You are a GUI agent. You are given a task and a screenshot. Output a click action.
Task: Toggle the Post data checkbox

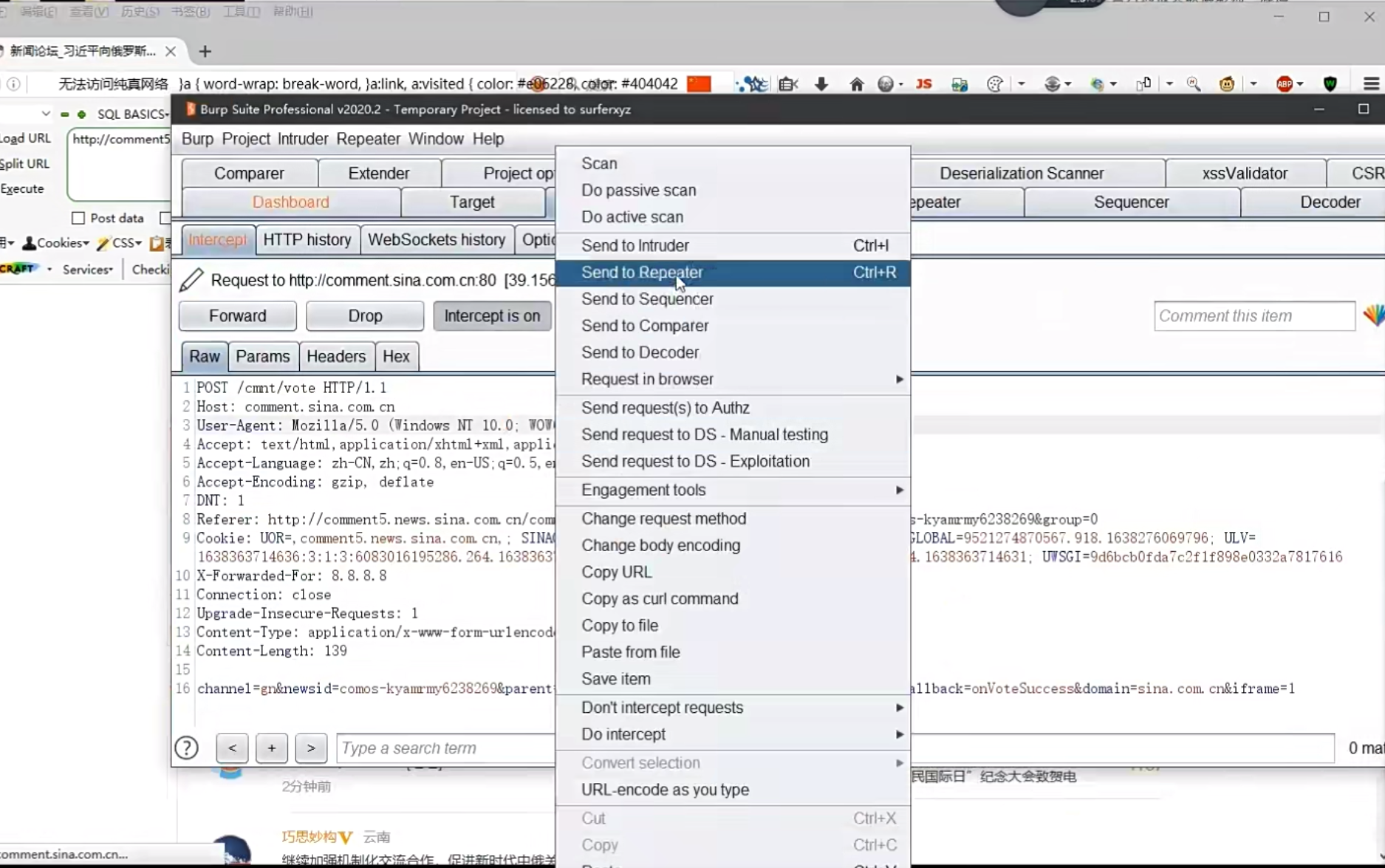click(x=78, y=218)
